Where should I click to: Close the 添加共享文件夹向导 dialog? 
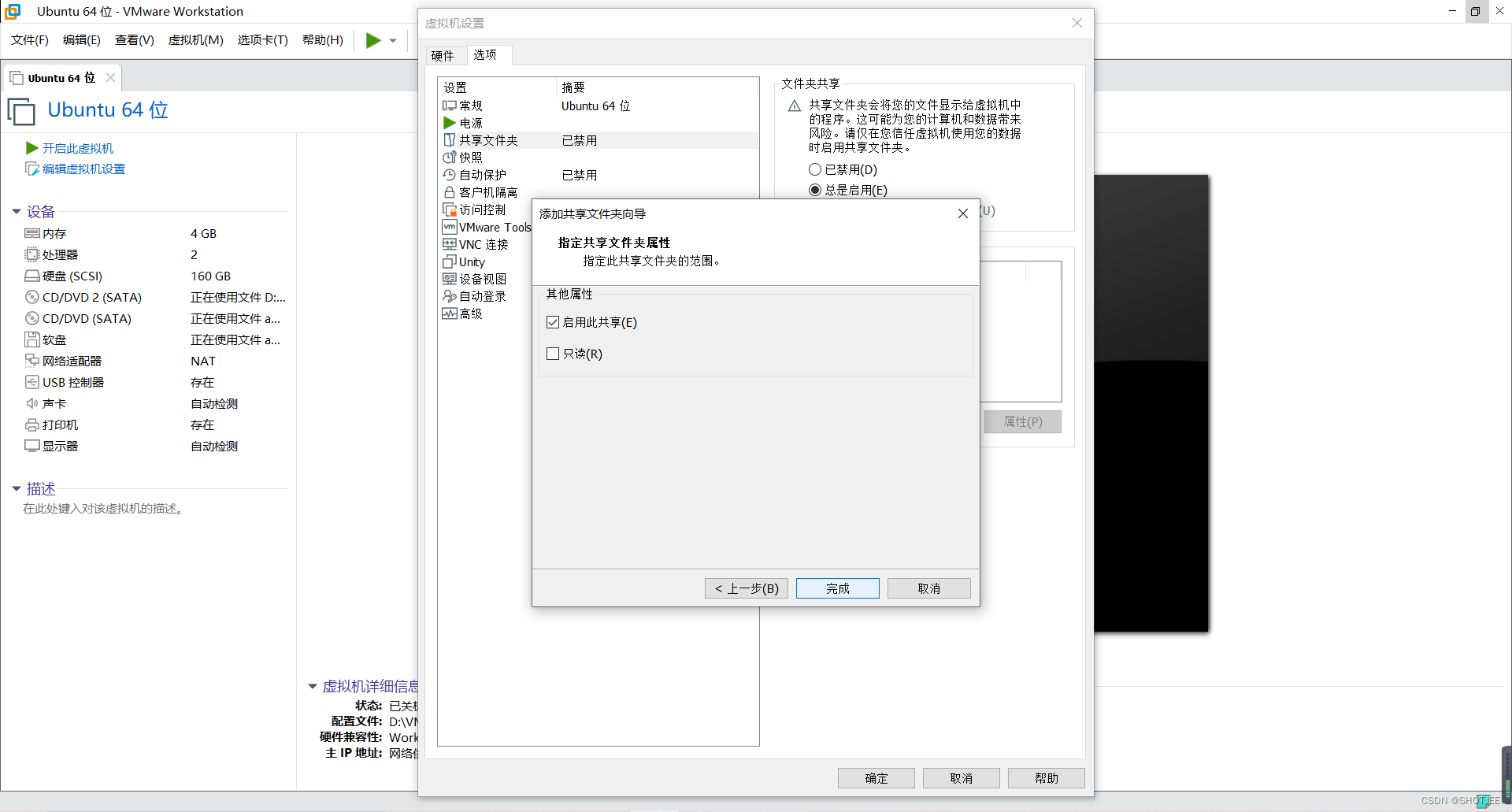coord(962,213)
